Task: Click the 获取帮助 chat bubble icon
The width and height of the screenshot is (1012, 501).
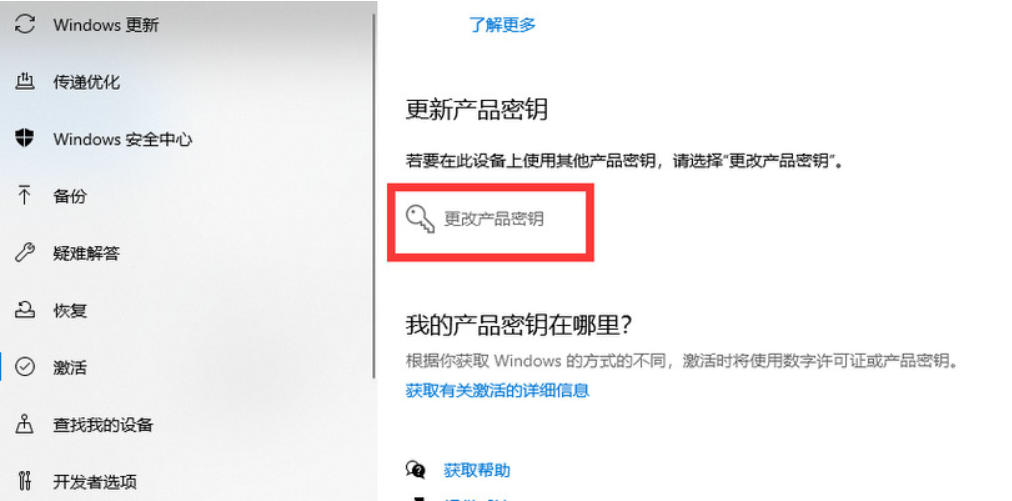Action: (x=416, y=470)
